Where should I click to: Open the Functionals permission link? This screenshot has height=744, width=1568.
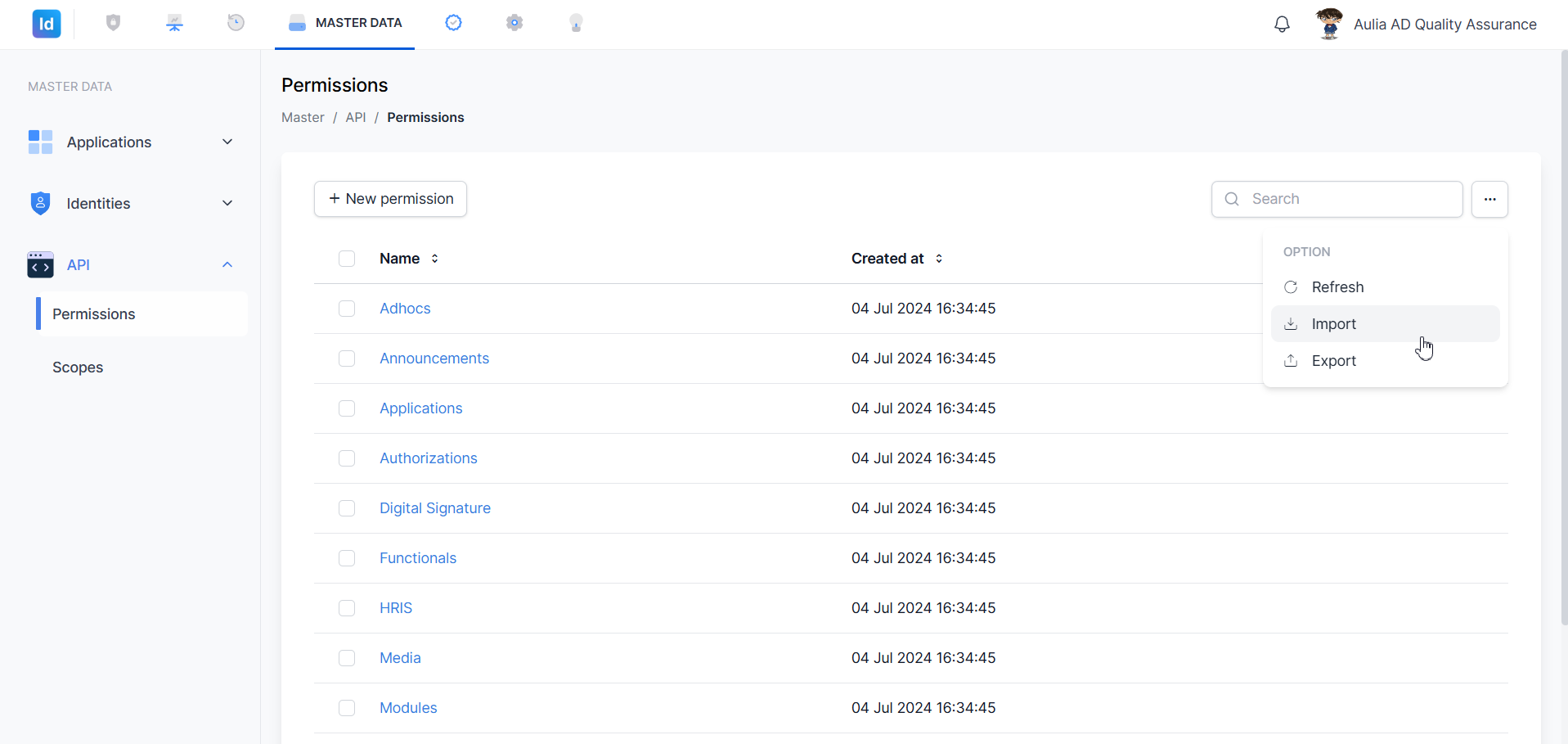click(418, 558)
